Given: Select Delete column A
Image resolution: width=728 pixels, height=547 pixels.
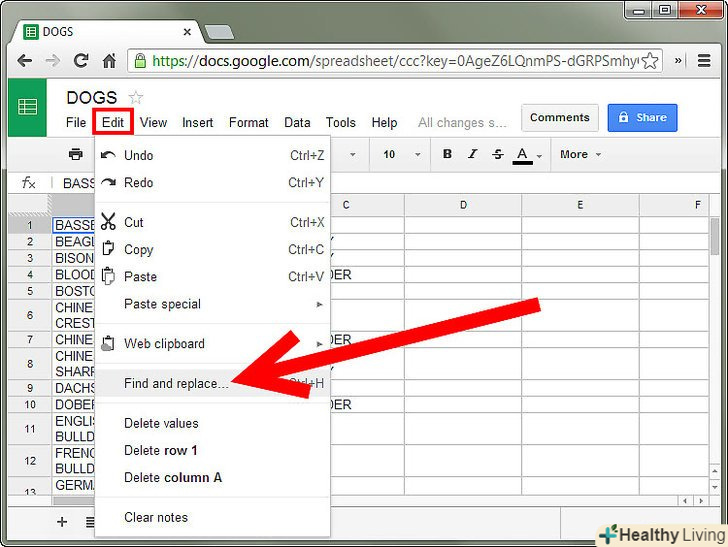Looking at the screenshot, I should click(x=212, y=477).
